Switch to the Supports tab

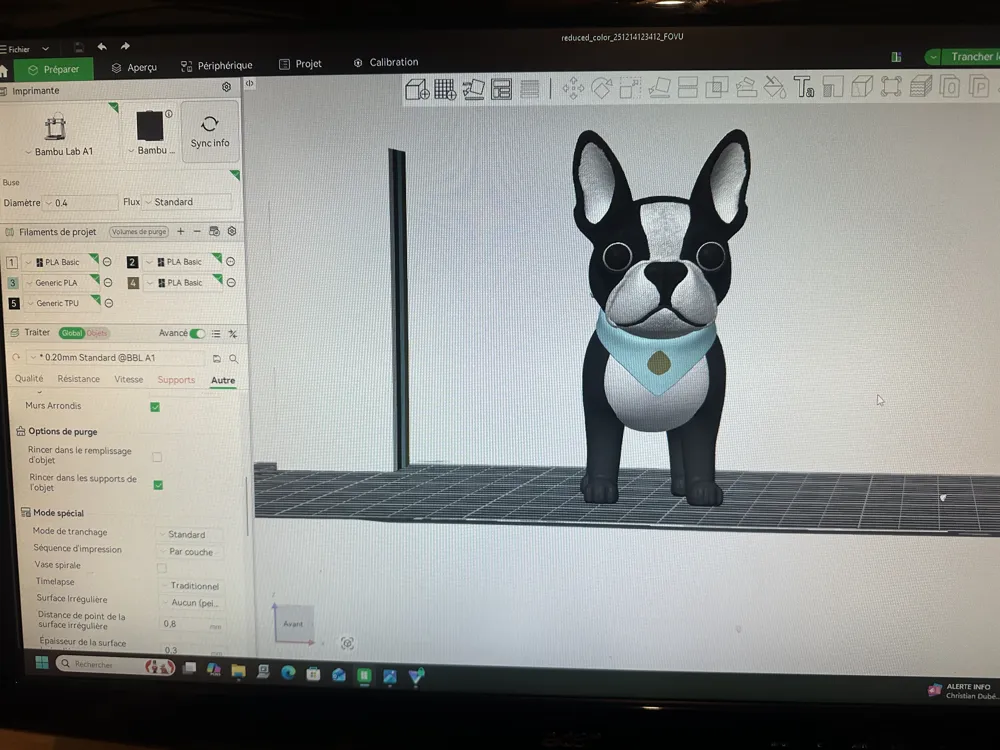point(176,379)
